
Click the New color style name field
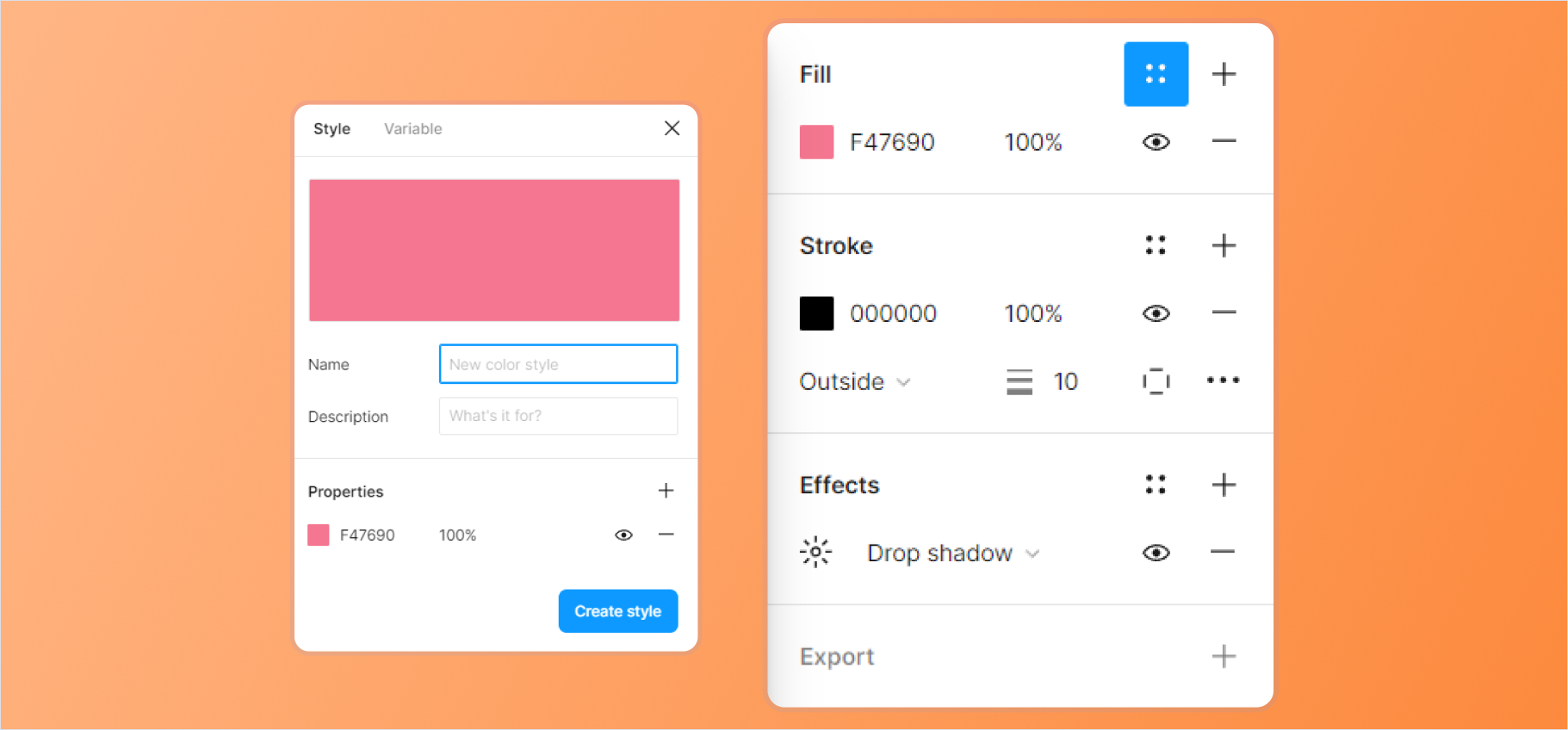point(558,363)
